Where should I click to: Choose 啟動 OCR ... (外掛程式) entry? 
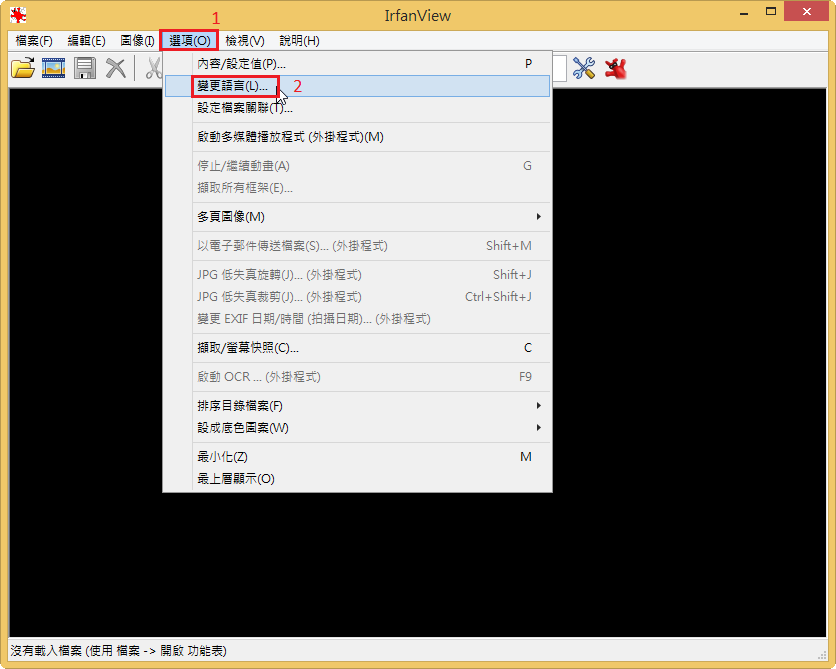[357, 377]
